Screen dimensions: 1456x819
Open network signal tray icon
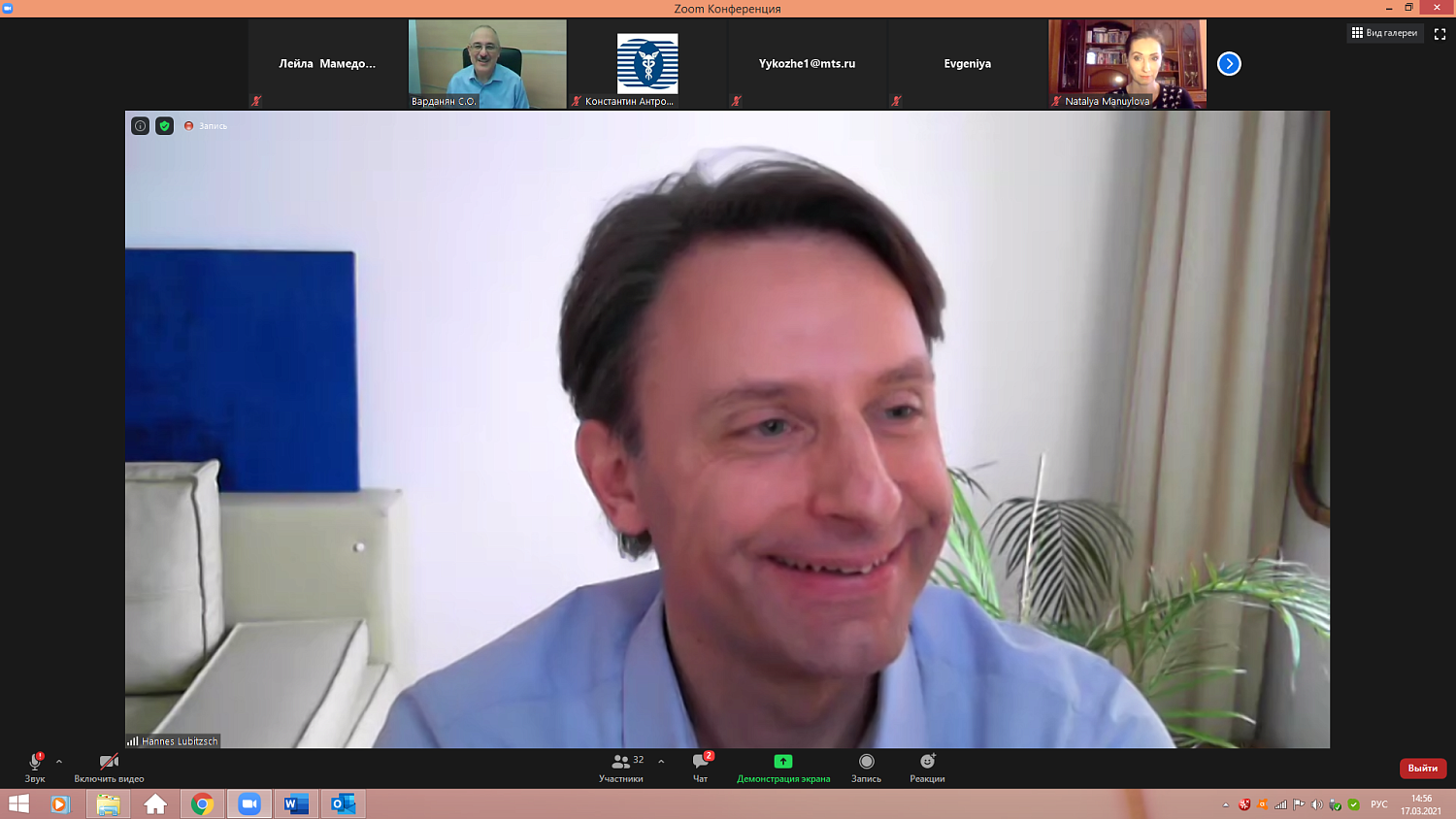tap(1281, 804)
